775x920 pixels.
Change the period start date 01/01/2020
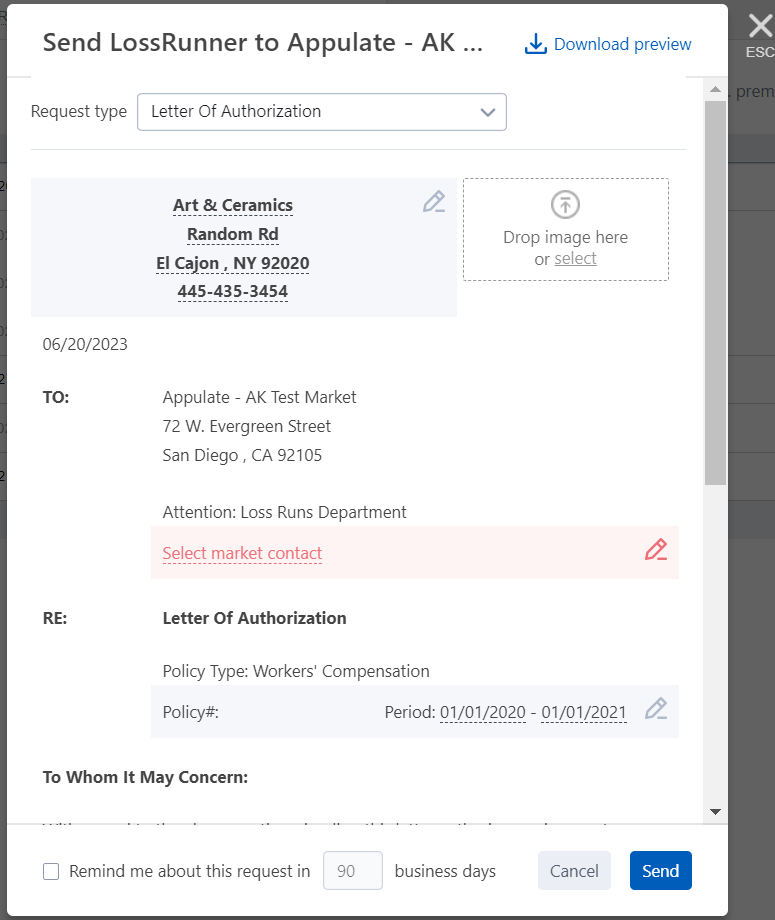482,713
